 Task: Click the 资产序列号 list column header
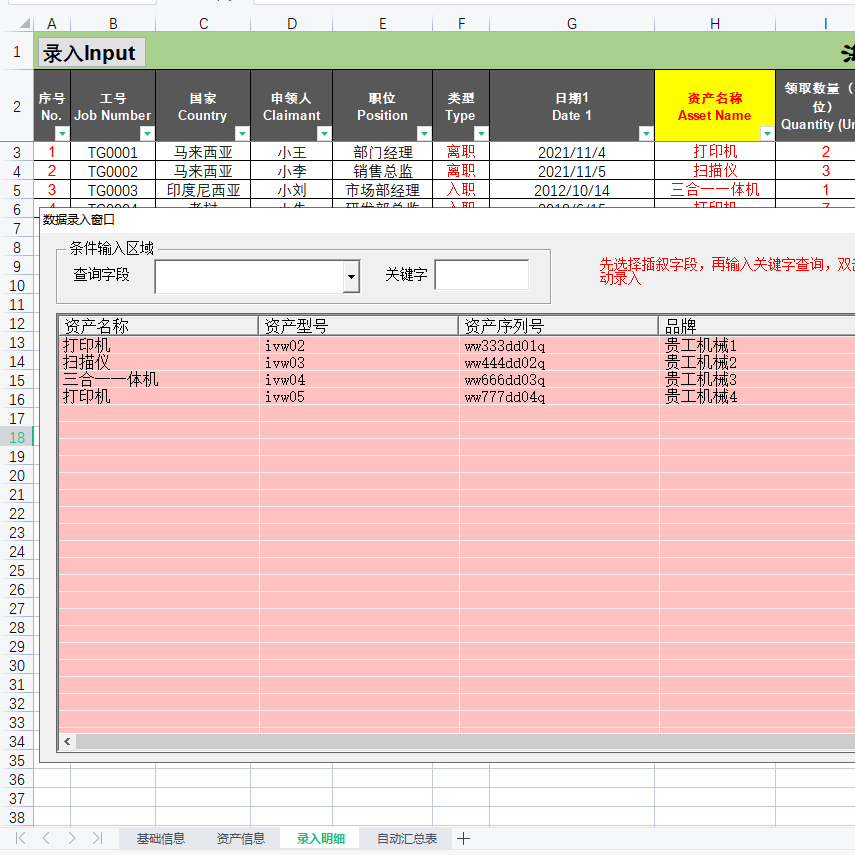558,326
